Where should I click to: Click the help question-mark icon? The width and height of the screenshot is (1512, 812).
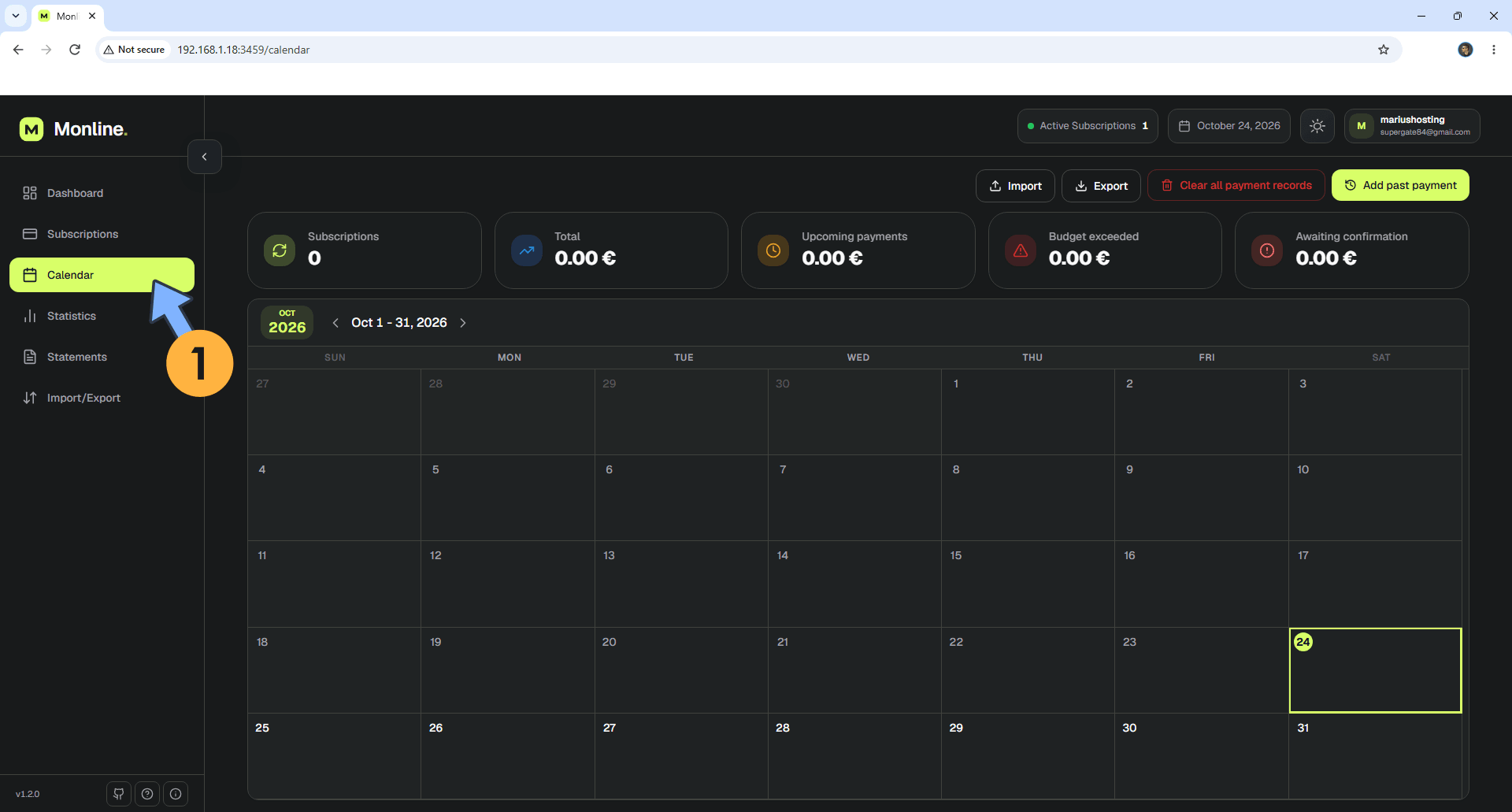147,794
